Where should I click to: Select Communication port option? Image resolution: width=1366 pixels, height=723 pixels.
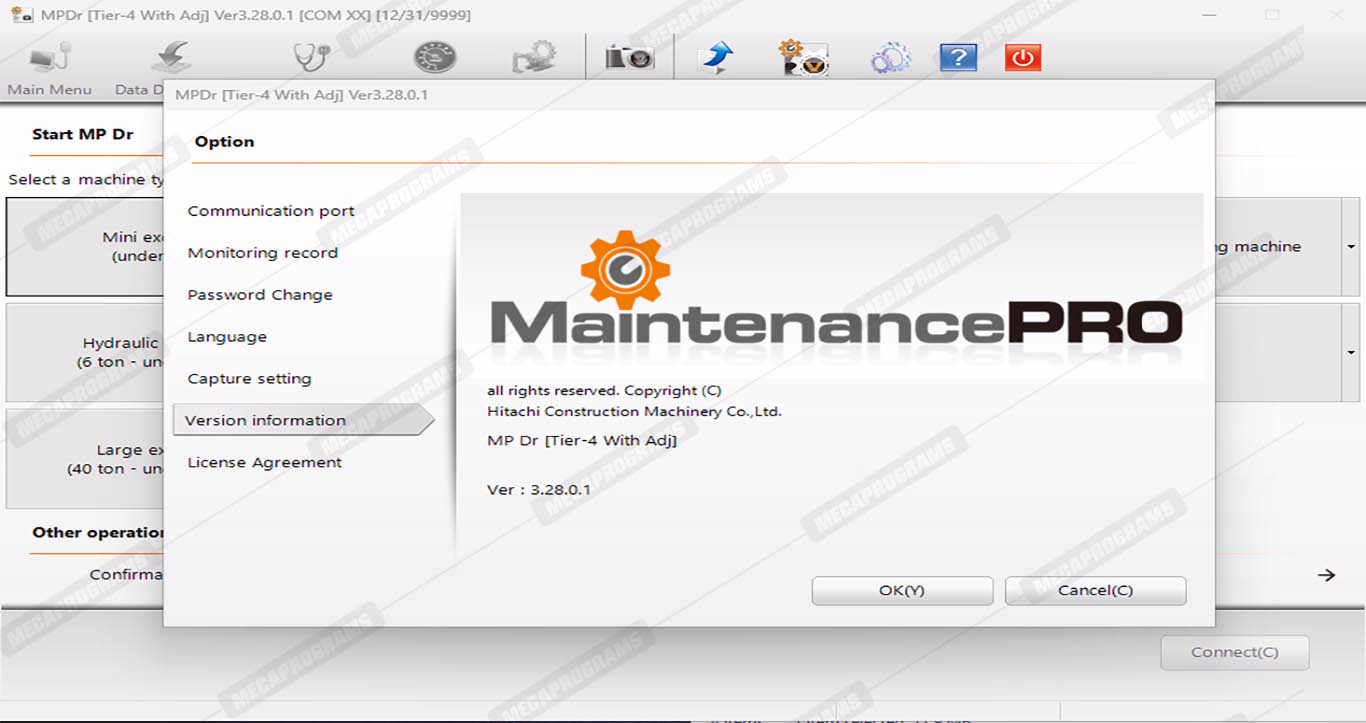pos(271,211)
